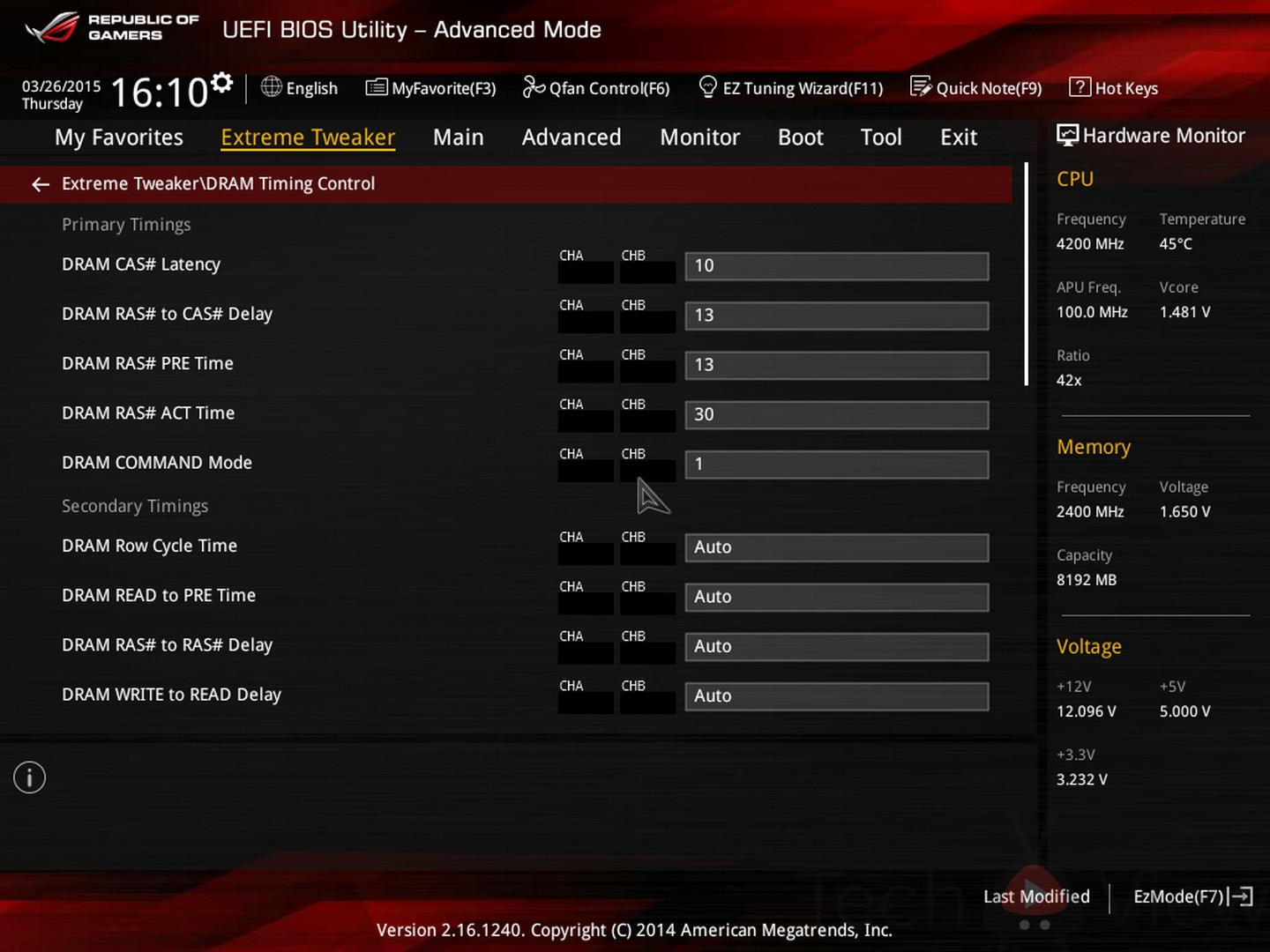Click the Vcore 1.481 V reading
This screenshot has width=1270, height=952.
(x=1185, y=312)
